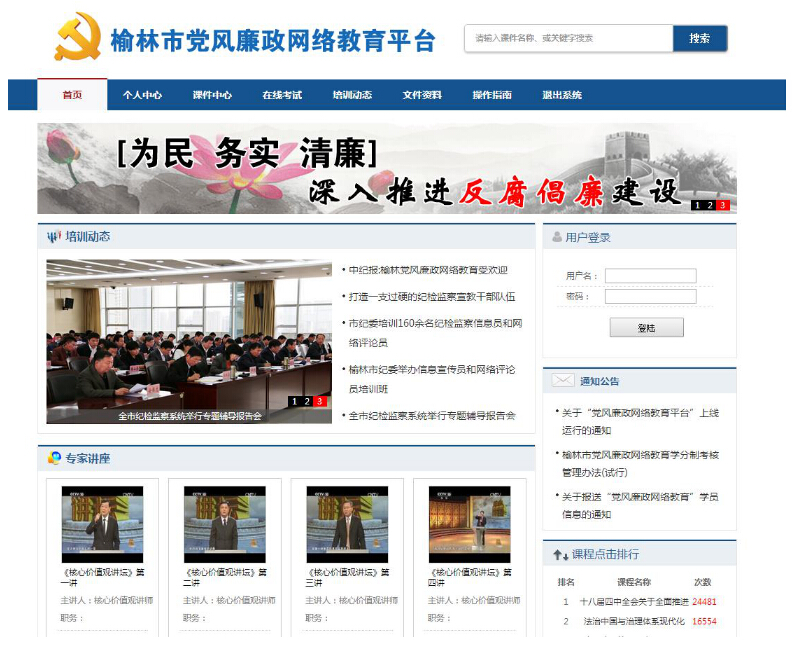Select news photo slide 3 indicator
This screenshot has height=652, width=792.
[320, 401]
